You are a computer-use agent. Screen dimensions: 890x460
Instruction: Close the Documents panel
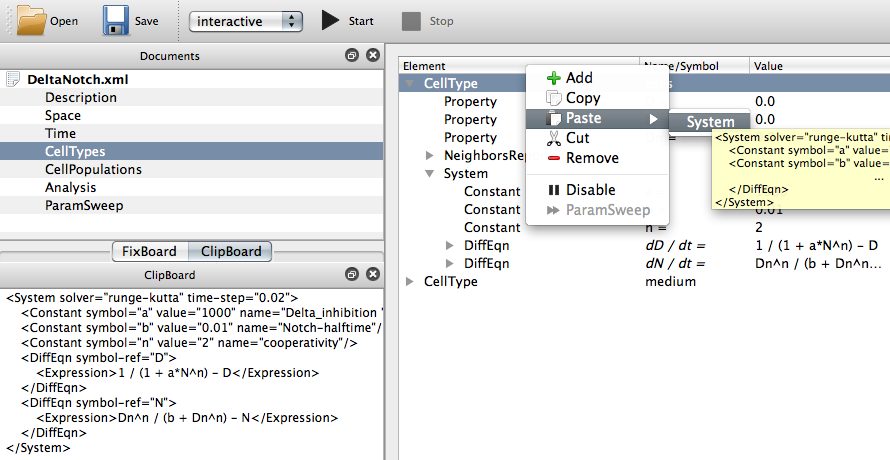click(x=372, y=56)
